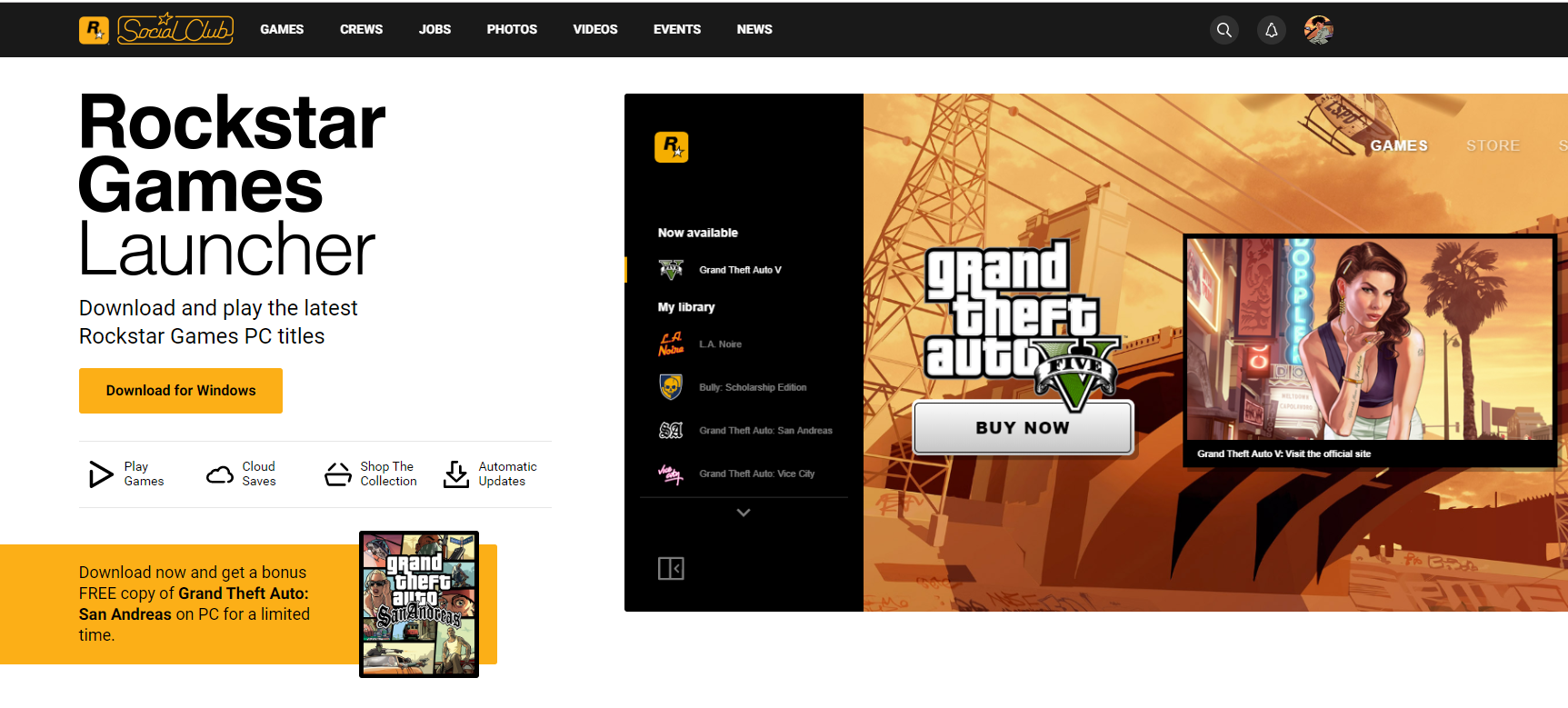Click the 'My library' heading
Screen dimensions: 1568x708
tap(686, 307)
